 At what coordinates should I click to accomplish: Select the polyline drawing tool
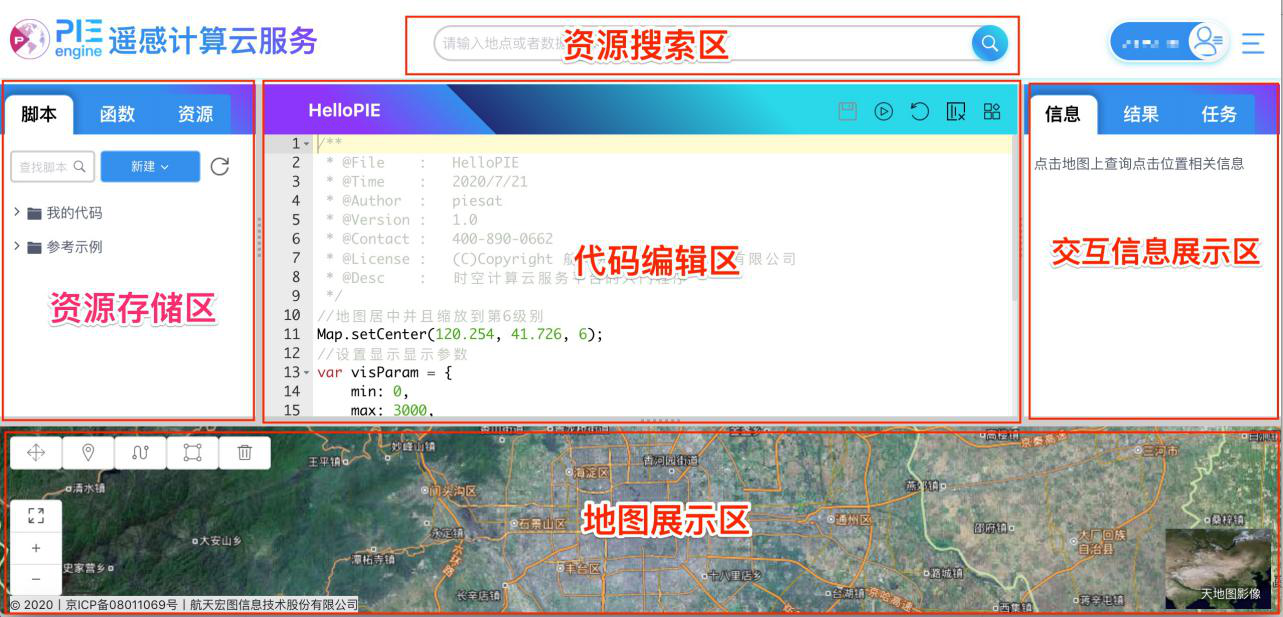140,453
